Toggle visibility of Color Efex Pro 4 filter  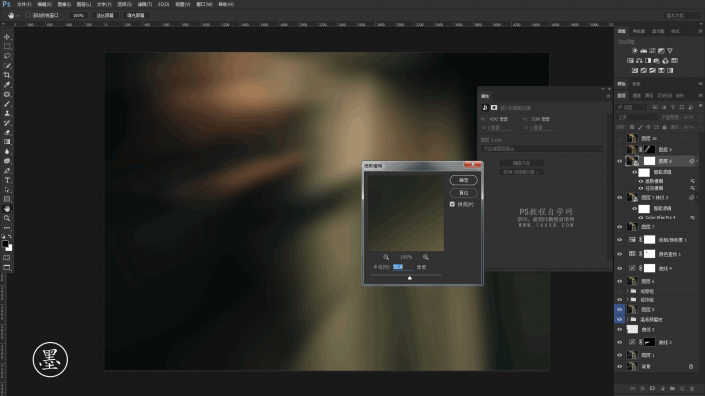(641, 218)
